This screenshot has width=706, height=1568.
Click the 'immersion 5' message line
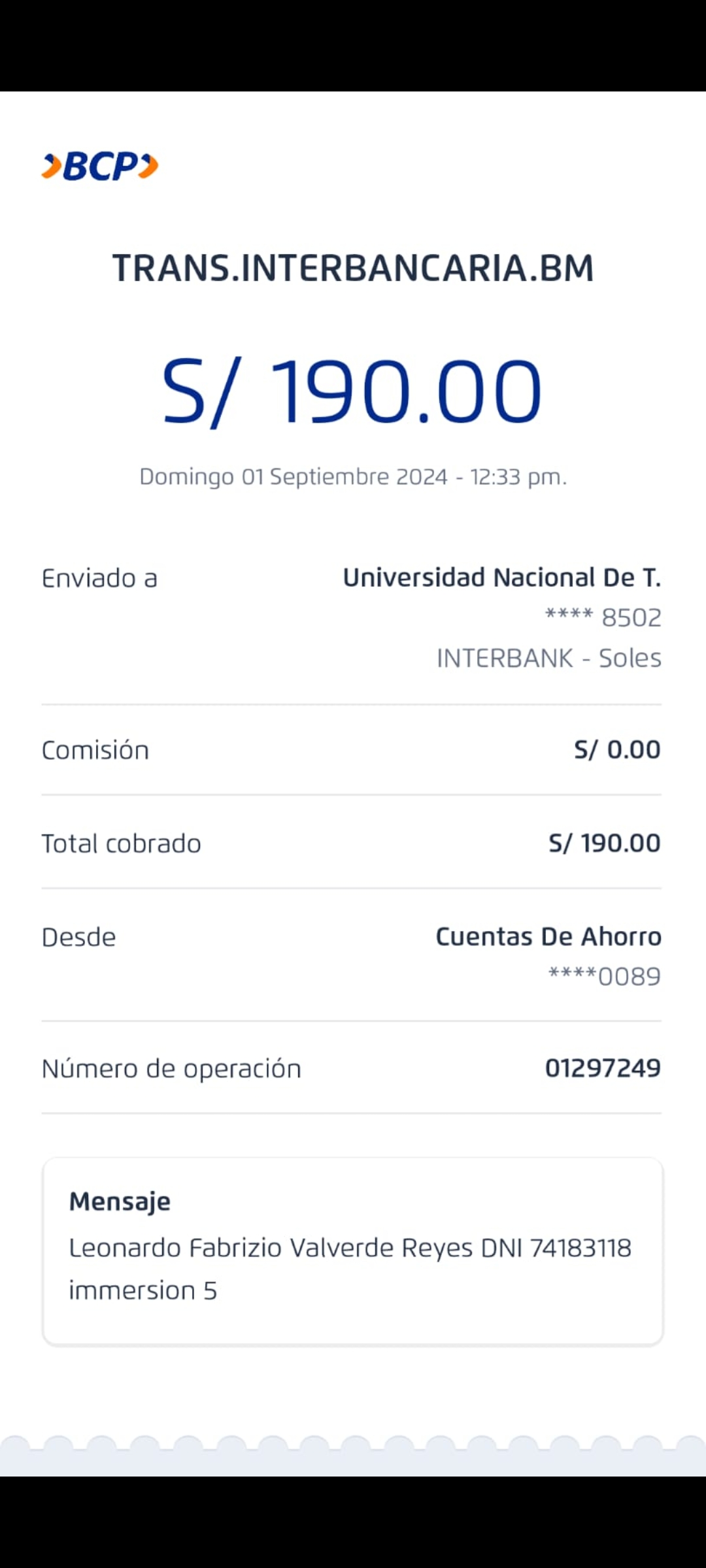pos(143,1291)
